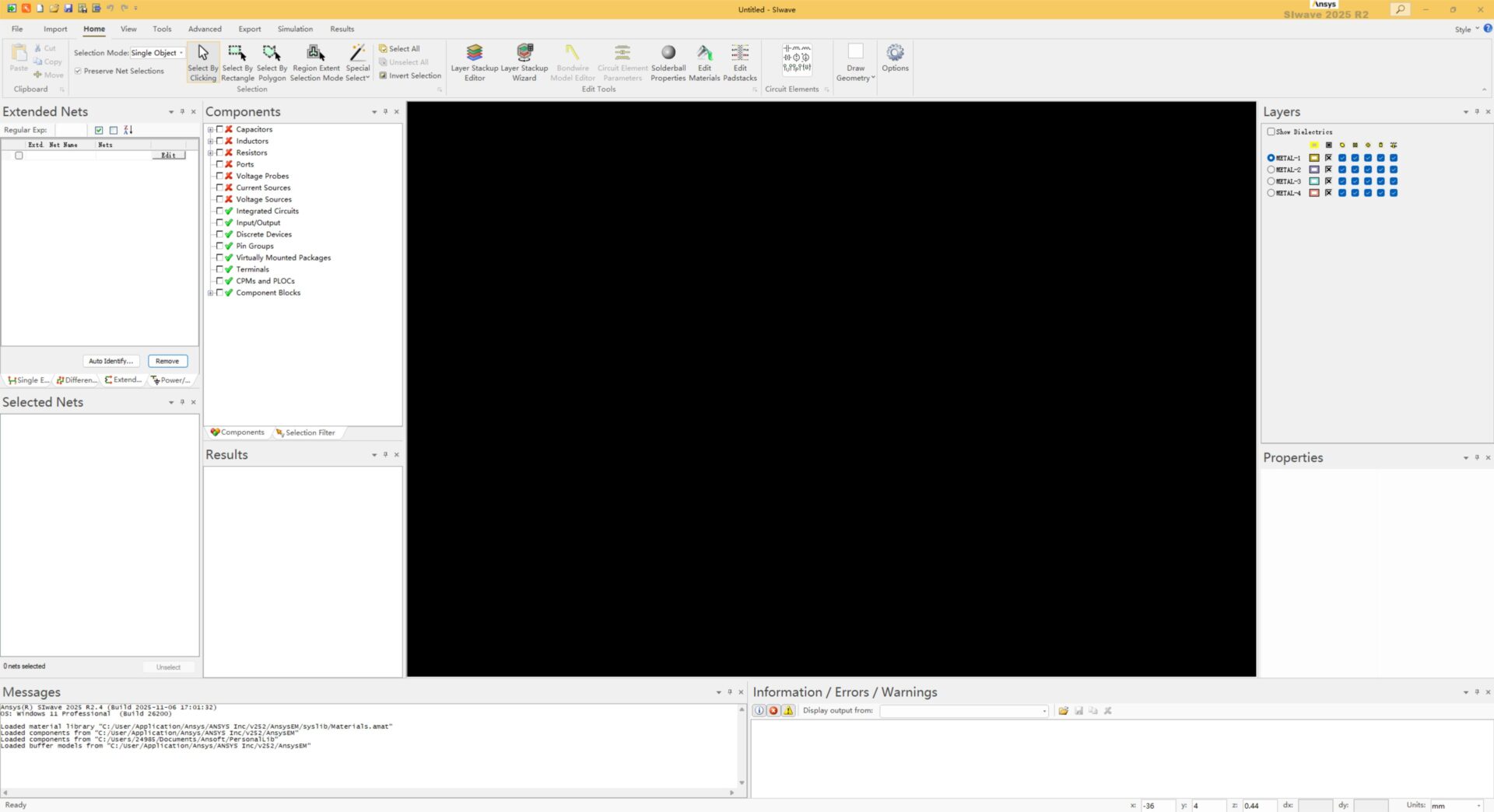Toggle the Errors red filter icon
This screenshot has width=1494, height=812.
pyautogui.click(x=773, y=710)
